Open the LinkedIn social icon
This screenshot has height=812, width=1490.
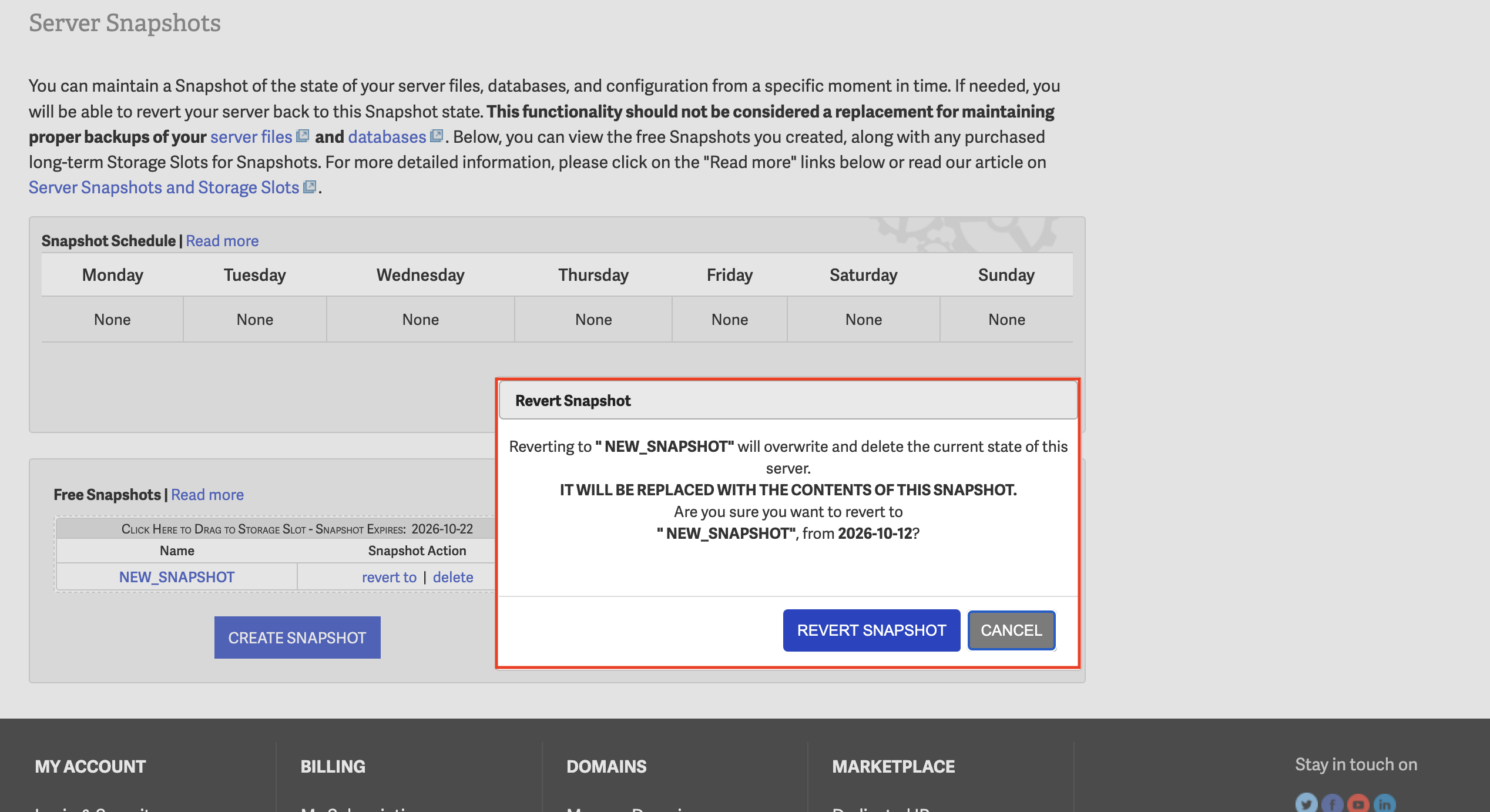coord(1385,803)
